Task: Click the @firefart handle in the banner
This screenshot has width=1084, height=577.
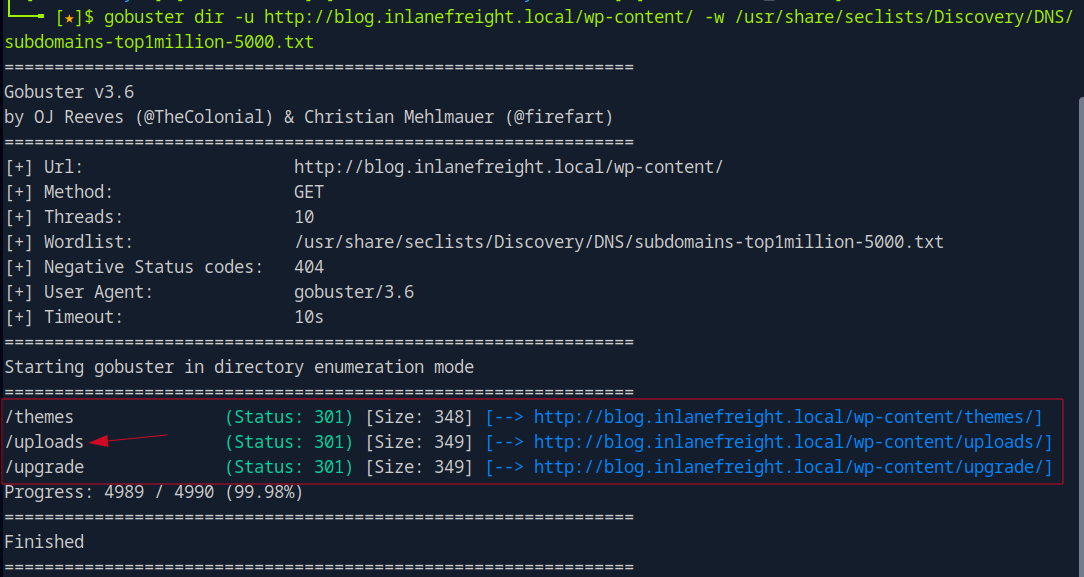Action: point(559,117)
